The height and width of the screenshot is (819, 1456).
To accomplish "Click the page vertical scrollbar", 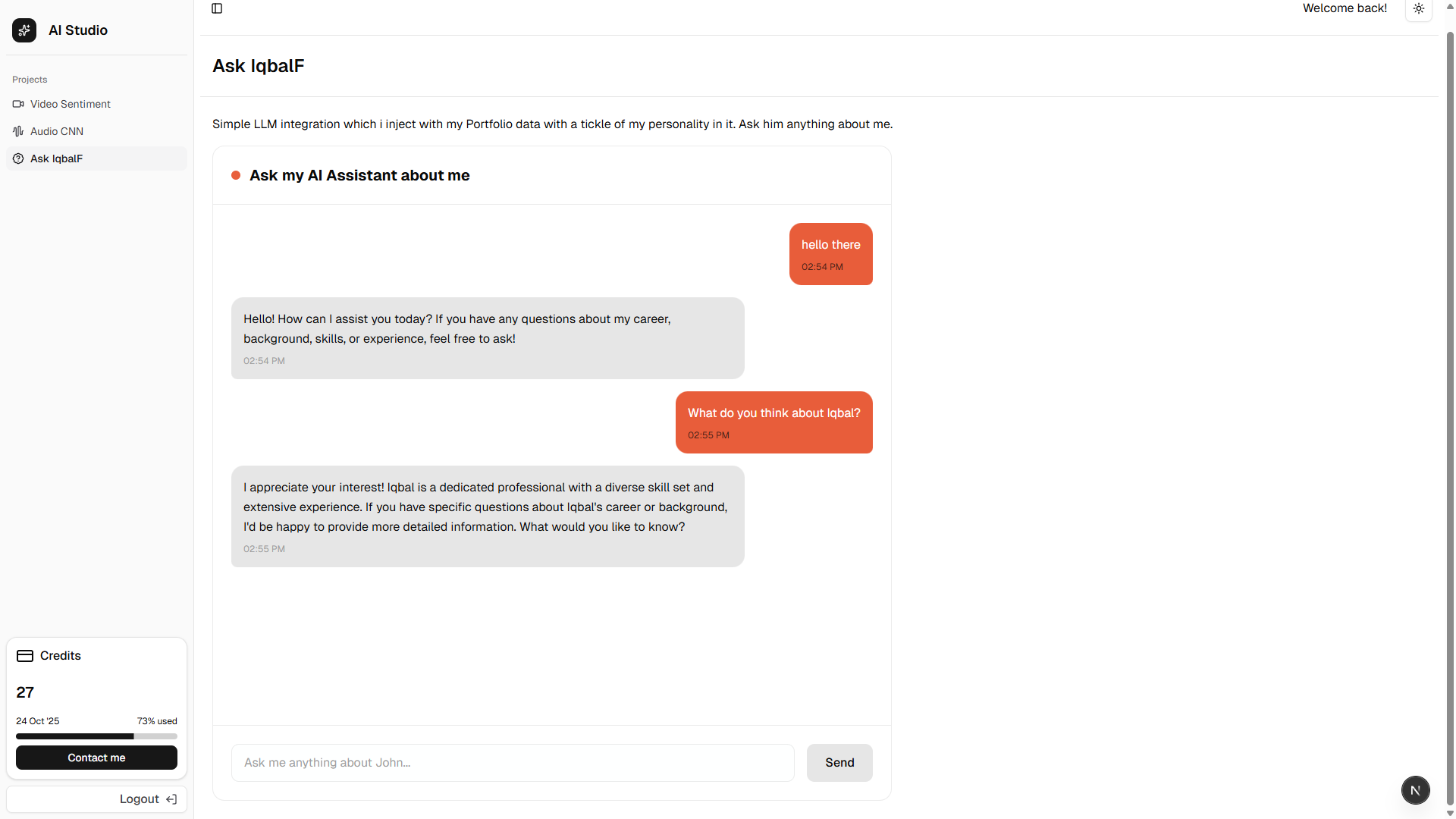I will [x=1450, y=409].
